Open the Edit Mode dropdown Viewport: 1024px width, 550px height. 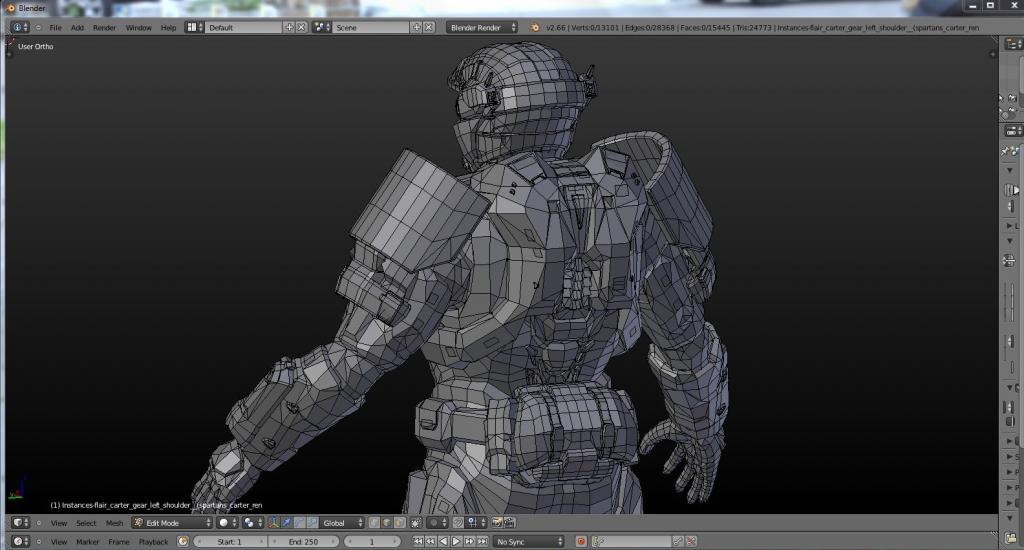click(x=172, y=523)
